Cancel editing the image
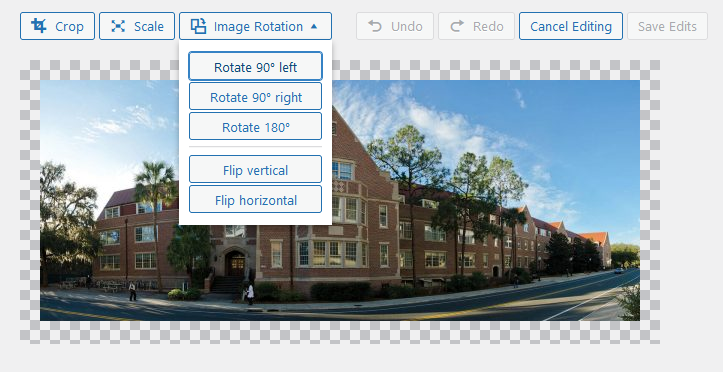The width and height of the screenshot is (723, 372). click(x=571, y=26)
